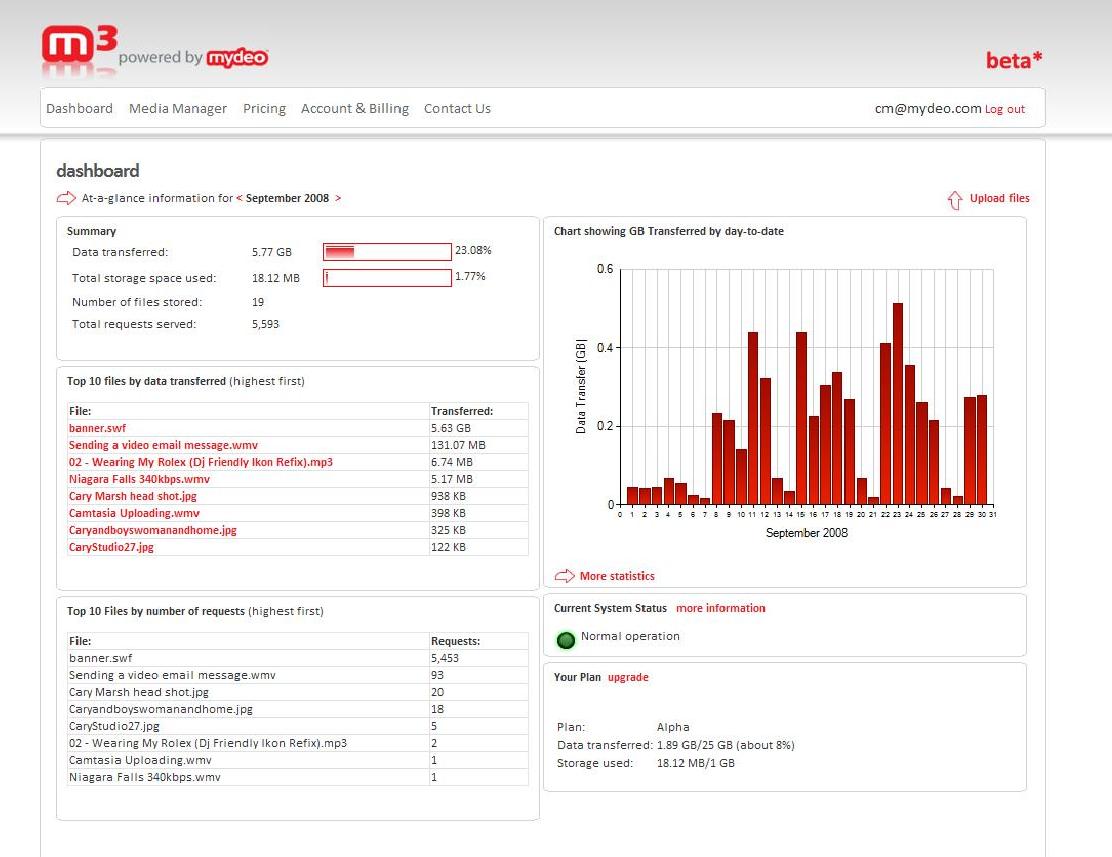Go to next month with the > arrow
The height and width of the screenshot is (857, 1112).
pyautogui.click(x=338, y=198)
